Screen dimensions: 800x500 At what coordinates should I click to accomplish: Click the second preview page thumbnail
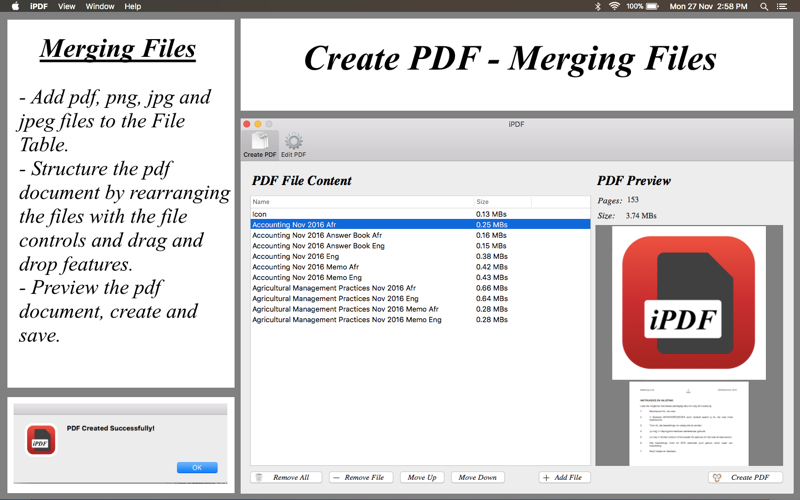pyautogui.click(x=689, y=423)
